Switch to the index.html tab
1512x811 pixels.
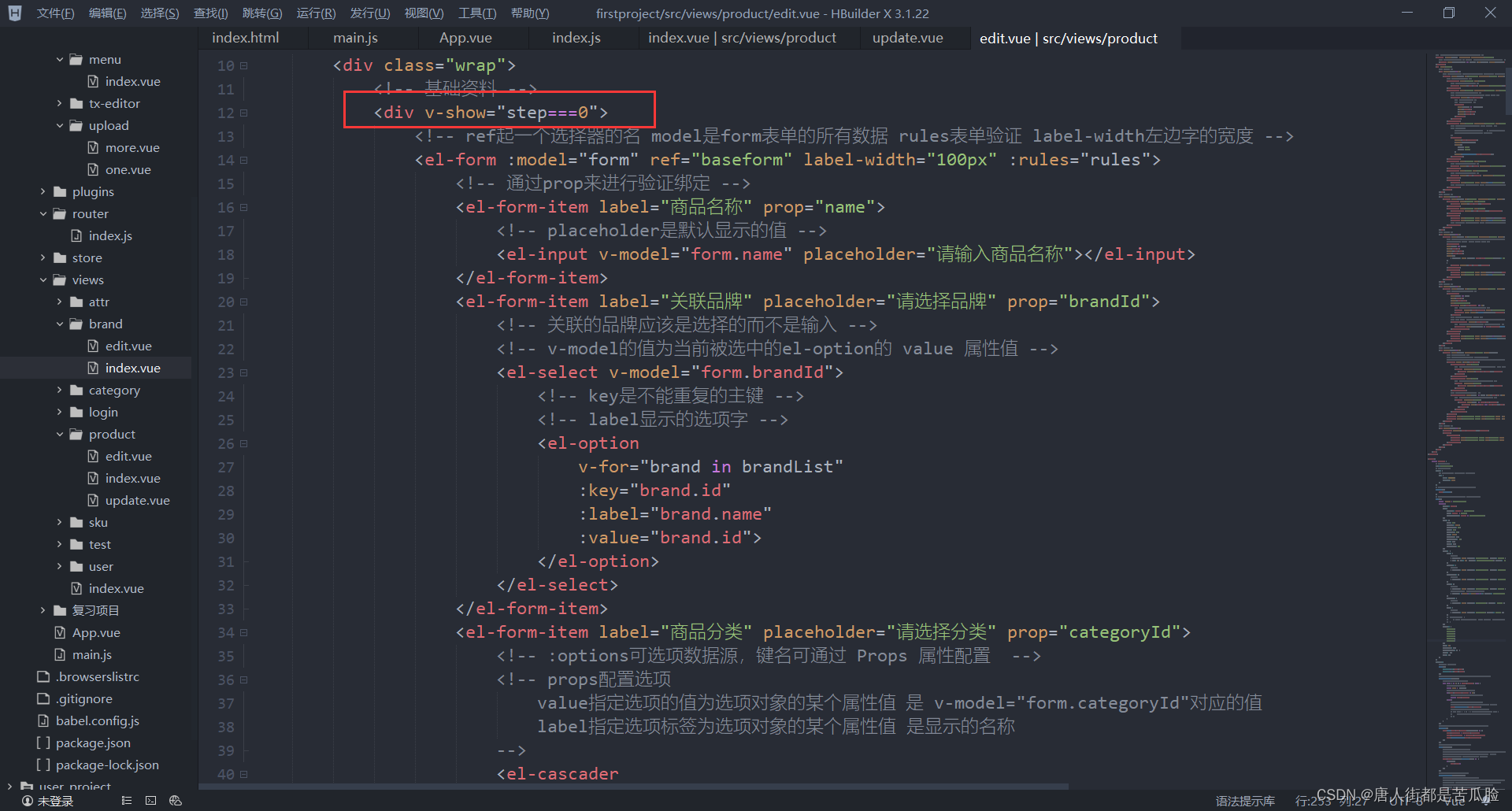click(246, 38)
